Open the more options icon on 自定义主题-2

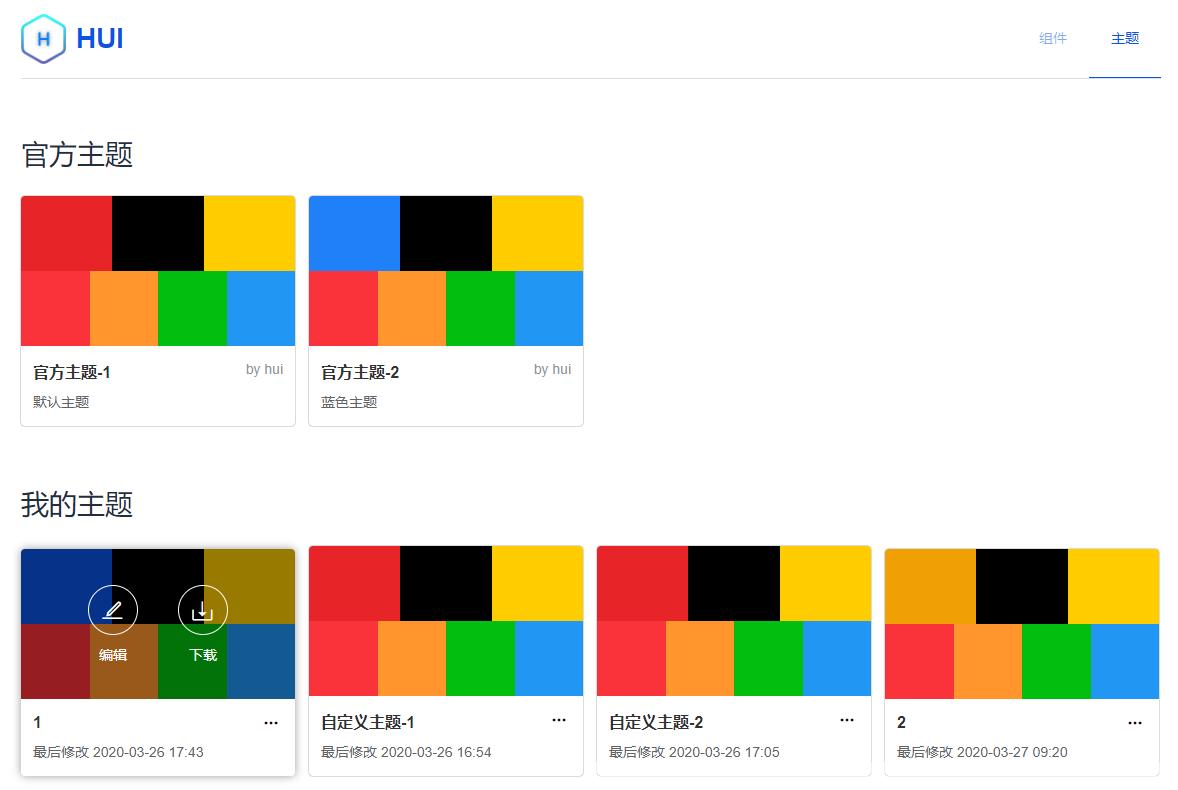click(847, 721)
